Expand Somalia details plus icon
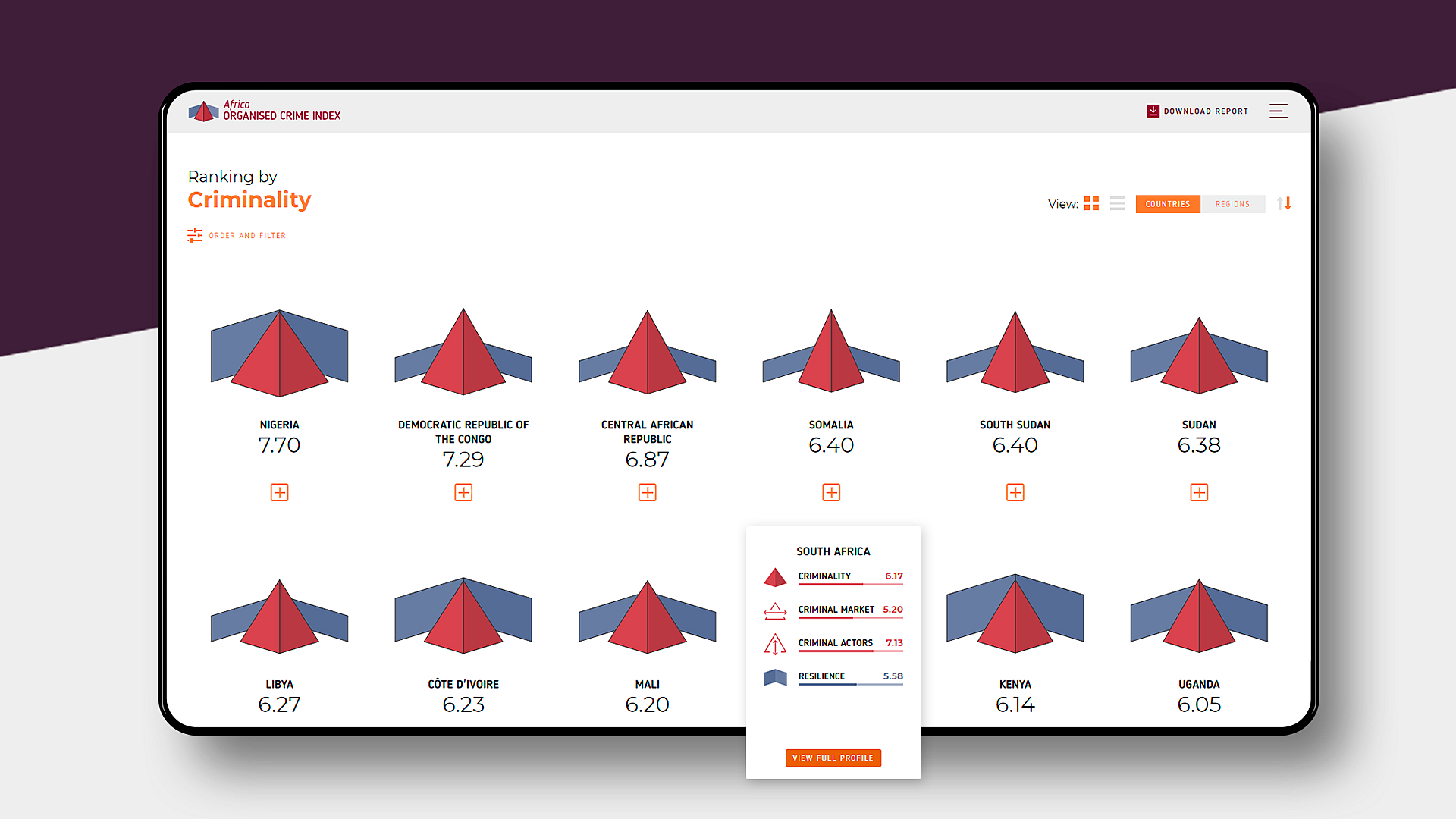The image size is (1456, 819). coord(831,492)
